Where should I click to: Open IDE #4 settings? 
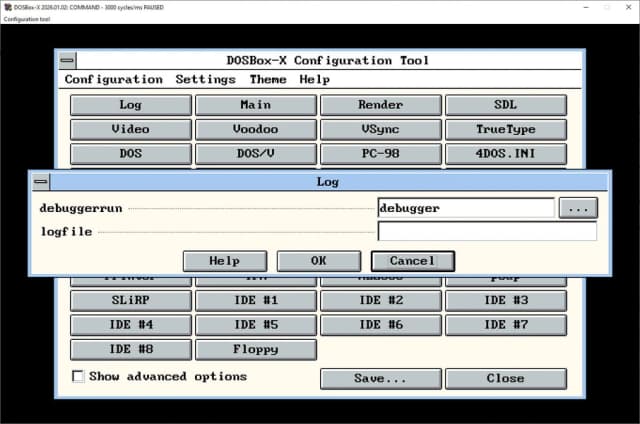[131, 325]
